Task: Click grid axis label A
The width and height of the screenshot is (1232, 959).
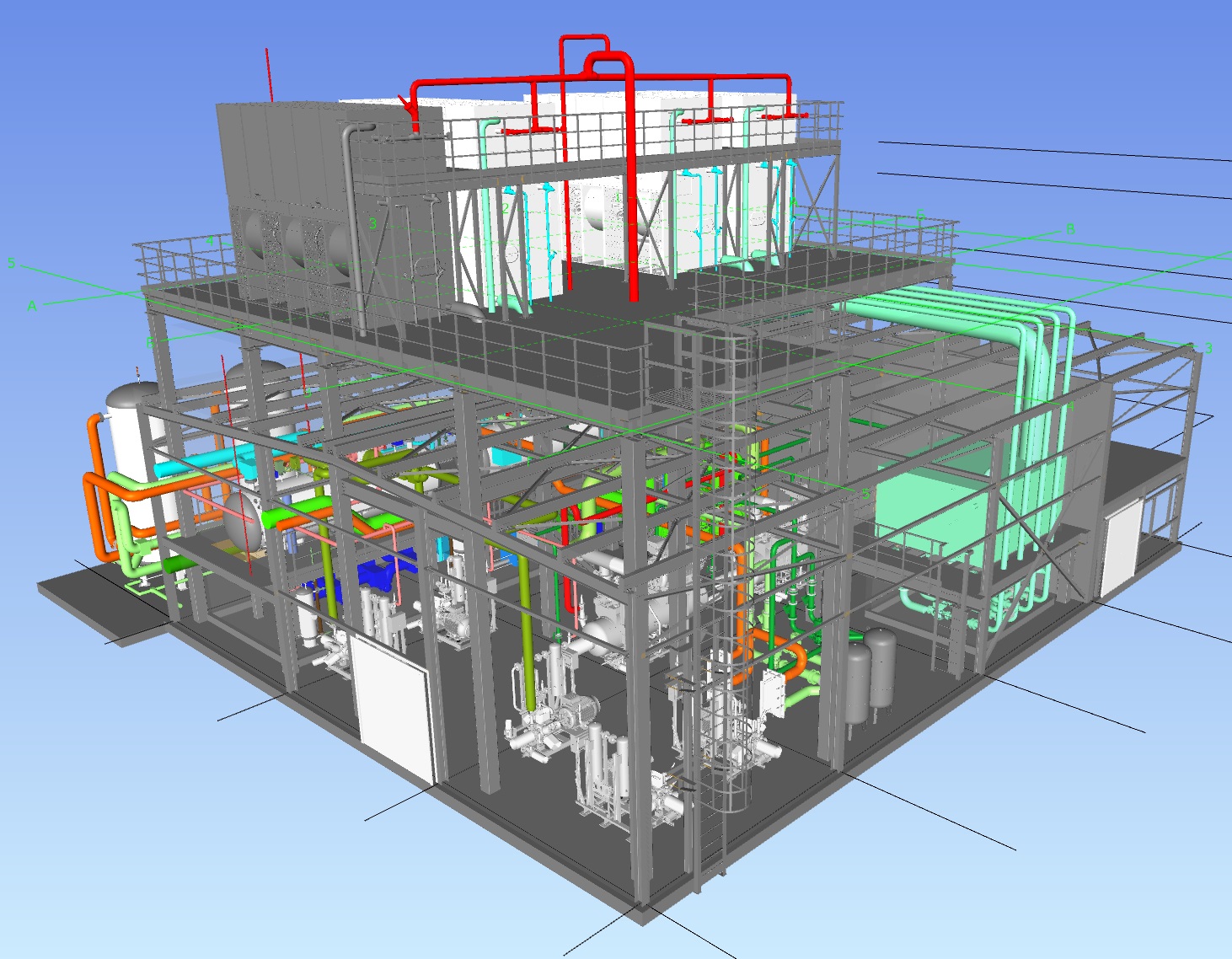Action: point(32,306)
